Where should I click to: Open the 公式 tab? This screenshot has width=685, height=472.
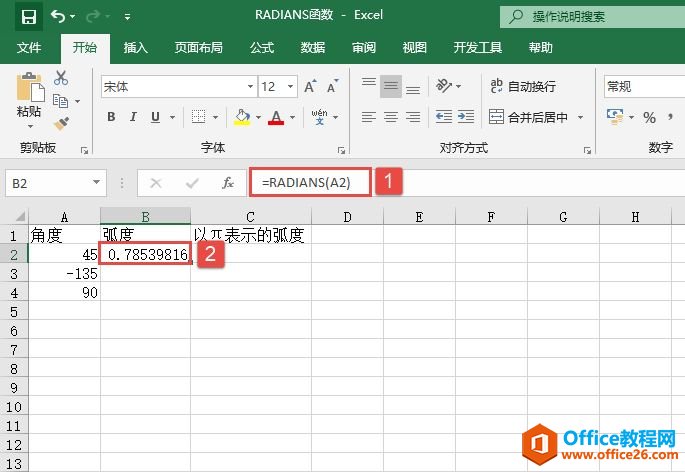tap(262, 47)
